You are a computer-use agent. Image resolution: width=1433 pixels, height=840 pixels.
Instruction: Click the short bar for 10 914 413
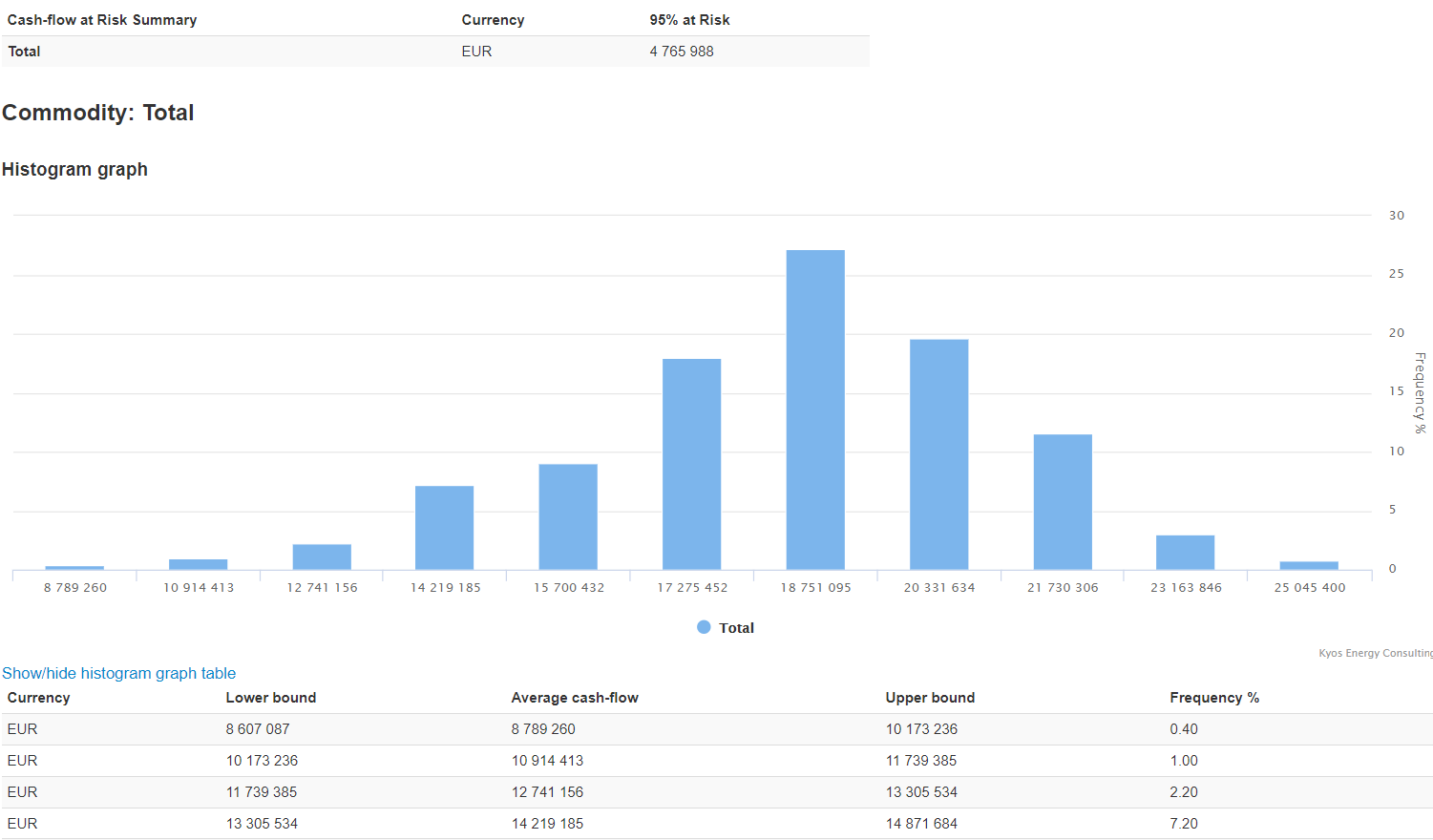pyautogui.click(x=199, y=564)
